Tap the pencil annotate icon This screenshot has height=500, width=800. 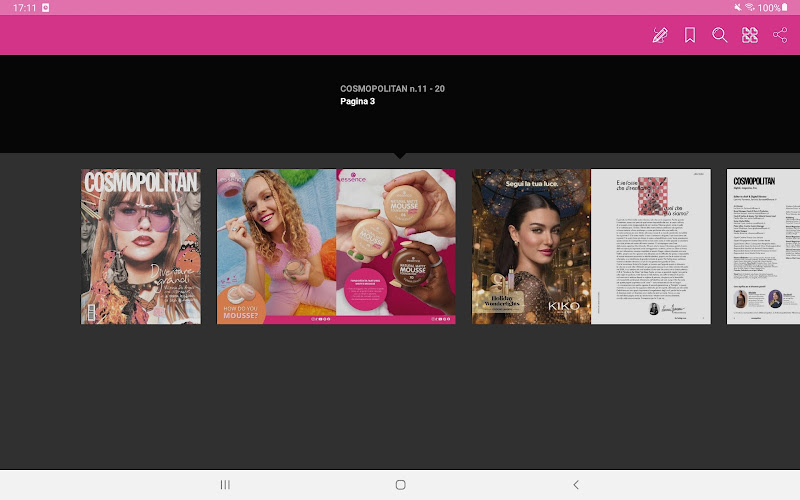660,35
